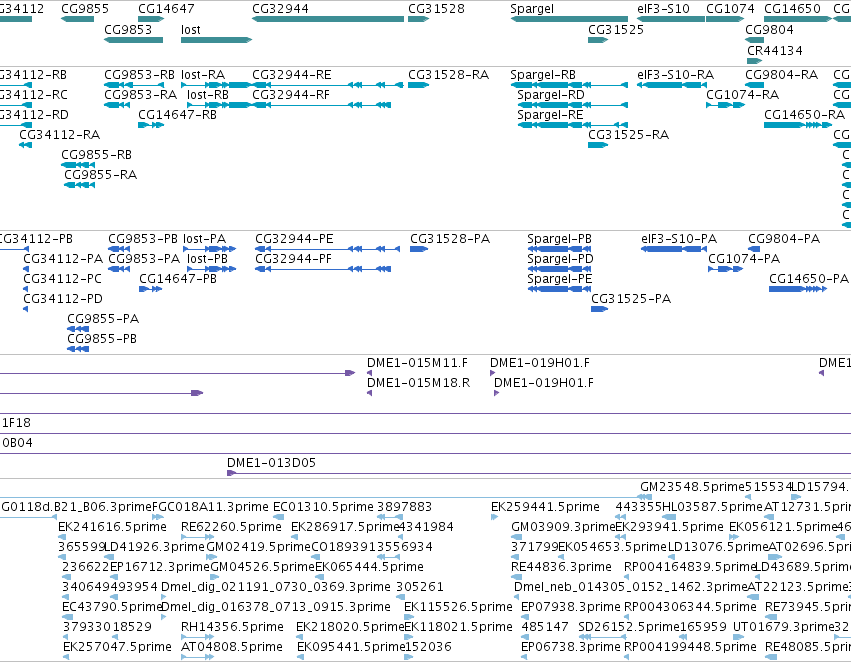Click protein label CG32944-PF
This screenshot has width=851, height=662.
click(x=293, y=259)
